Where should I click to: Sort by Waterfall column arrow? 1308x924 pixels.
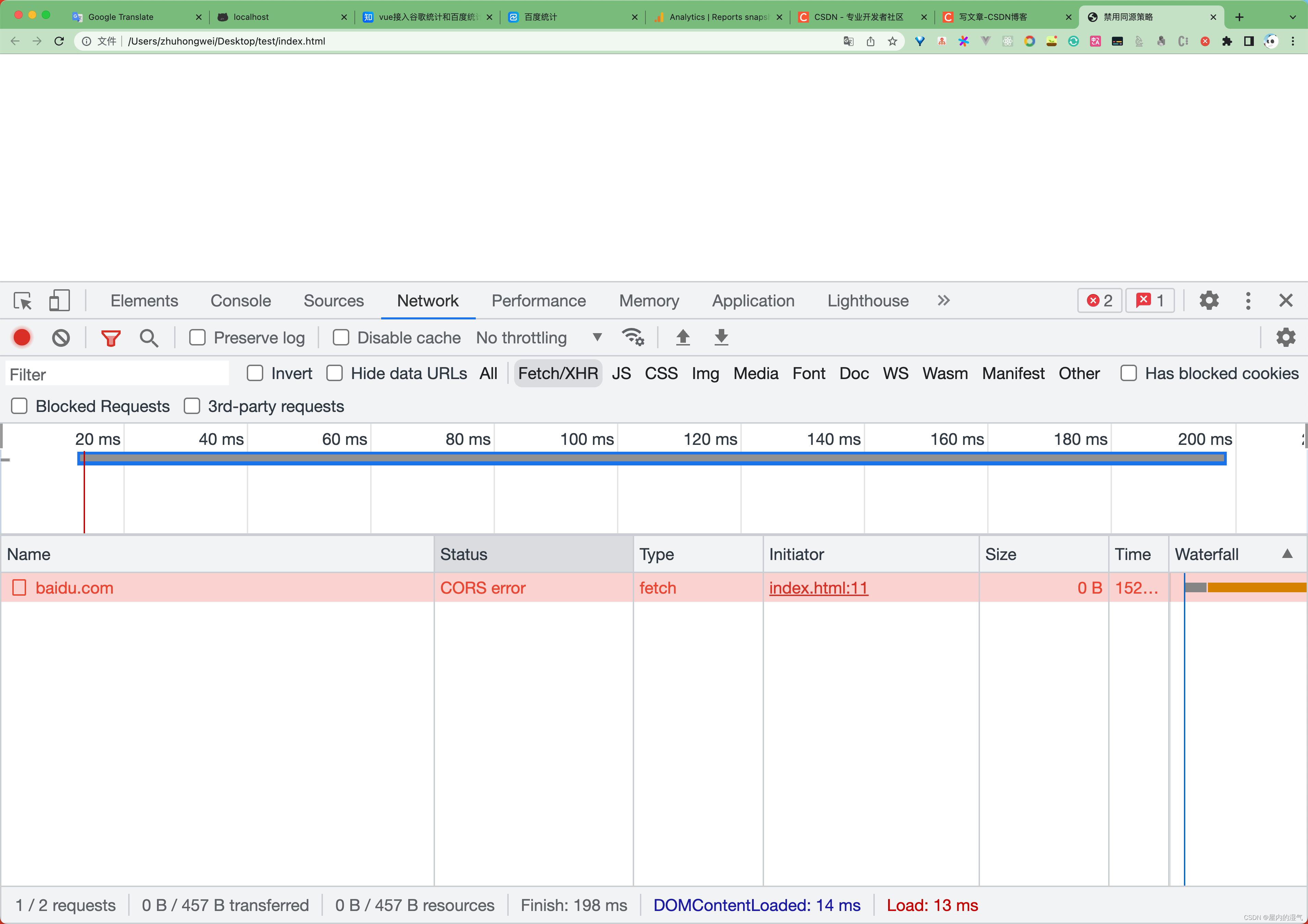coord(1287,554)
